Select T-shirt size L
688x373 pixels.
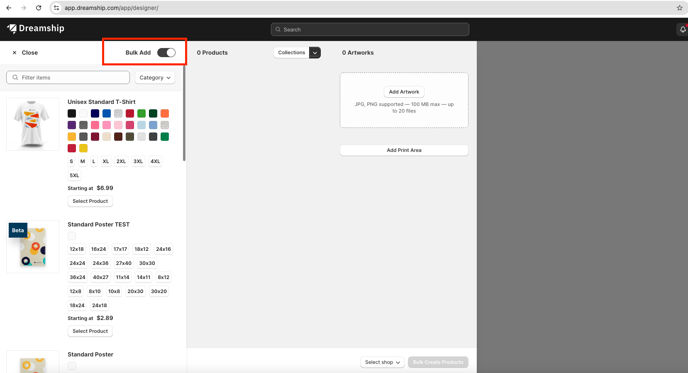[93, 161]
